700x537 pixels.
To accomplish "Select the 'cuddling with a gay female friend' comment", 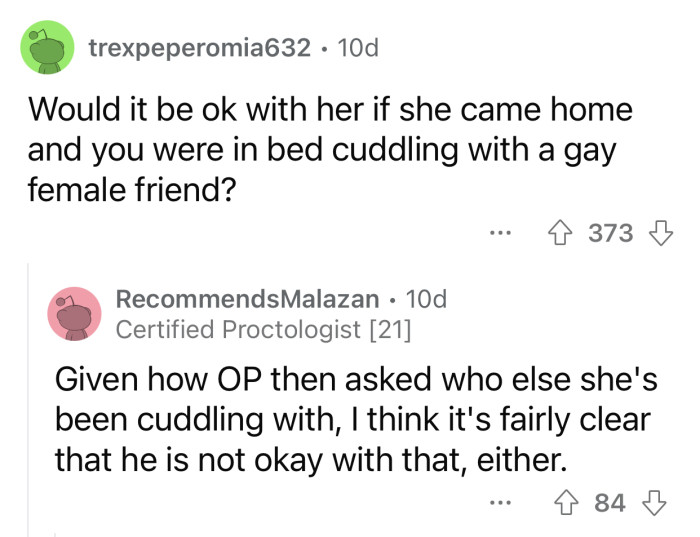I will coord(330,150).
